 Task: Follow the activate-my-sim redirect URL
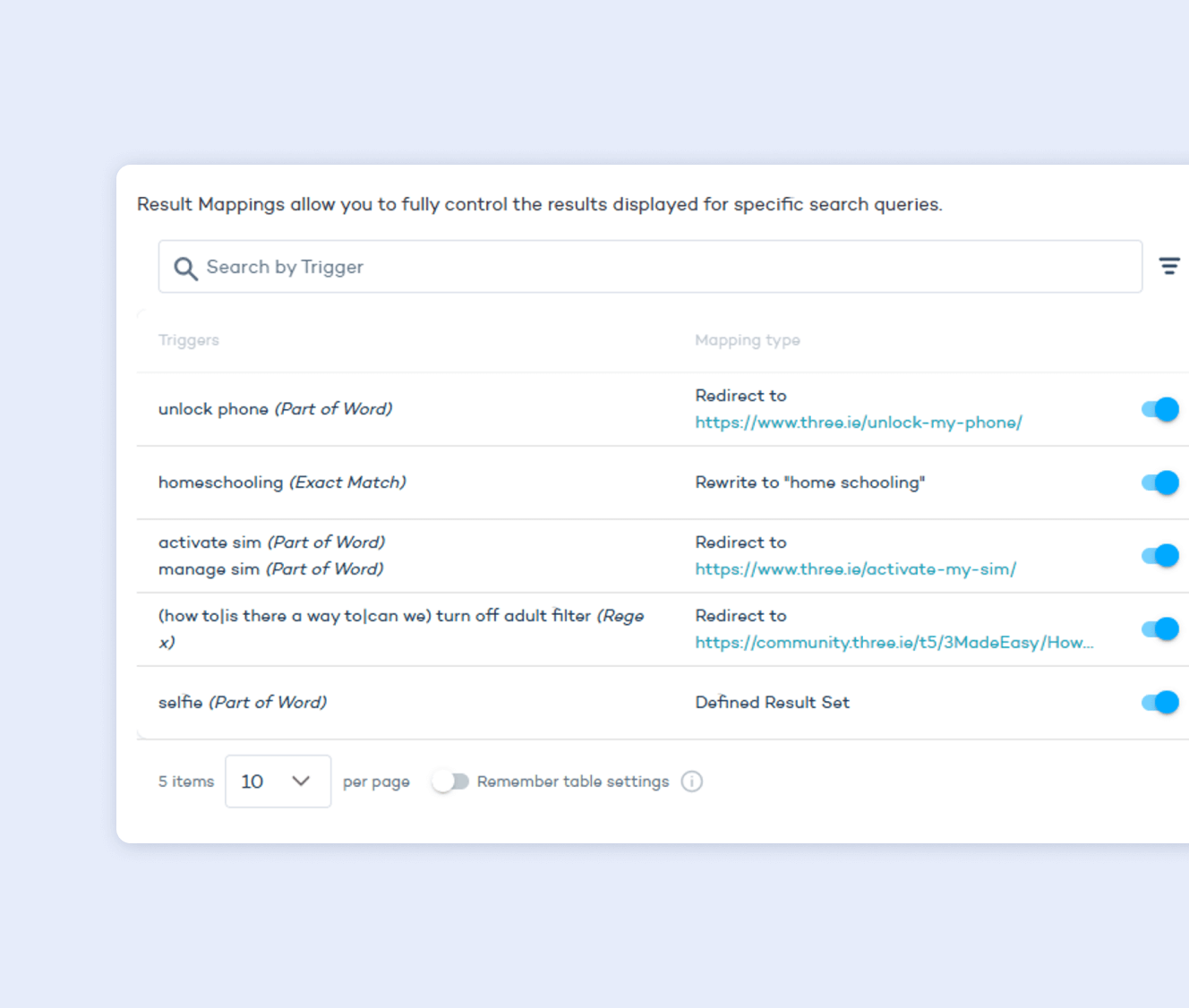(x=856, y=569)
